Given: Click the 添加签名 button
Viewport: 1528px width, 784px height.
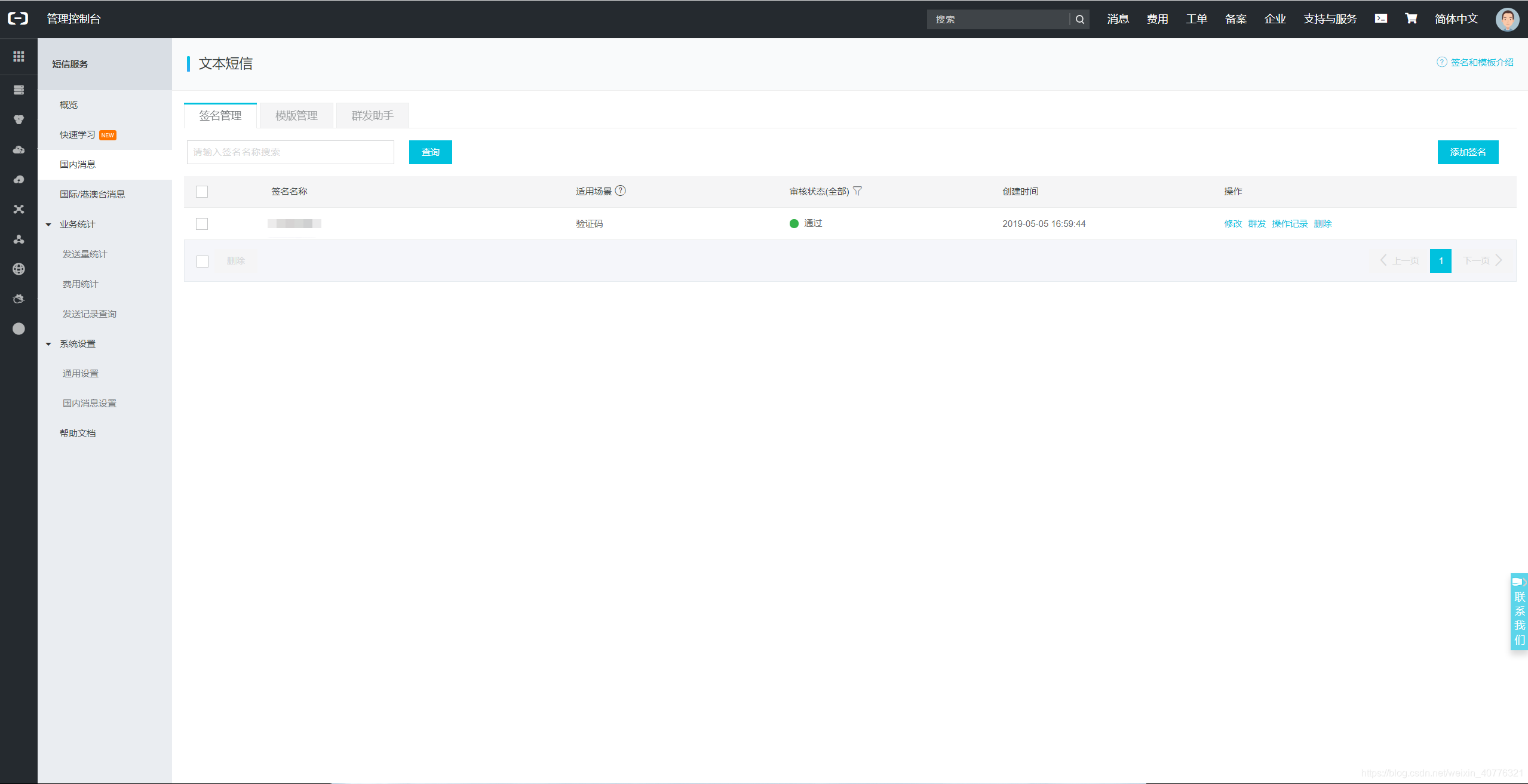Looking at the screenshot, I should pyautogui.click(x=1468, y=152).
